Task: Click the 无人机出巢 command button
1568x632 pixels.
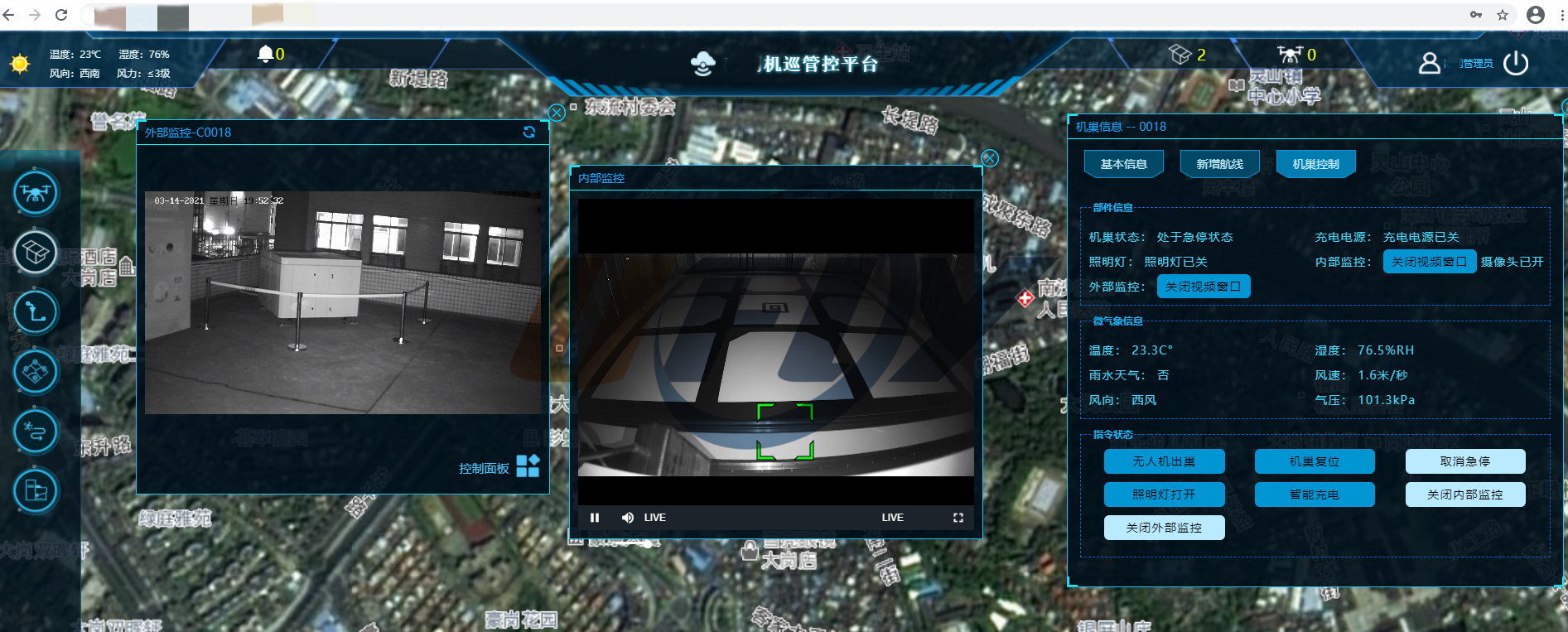Action: tap(1164, 461)
